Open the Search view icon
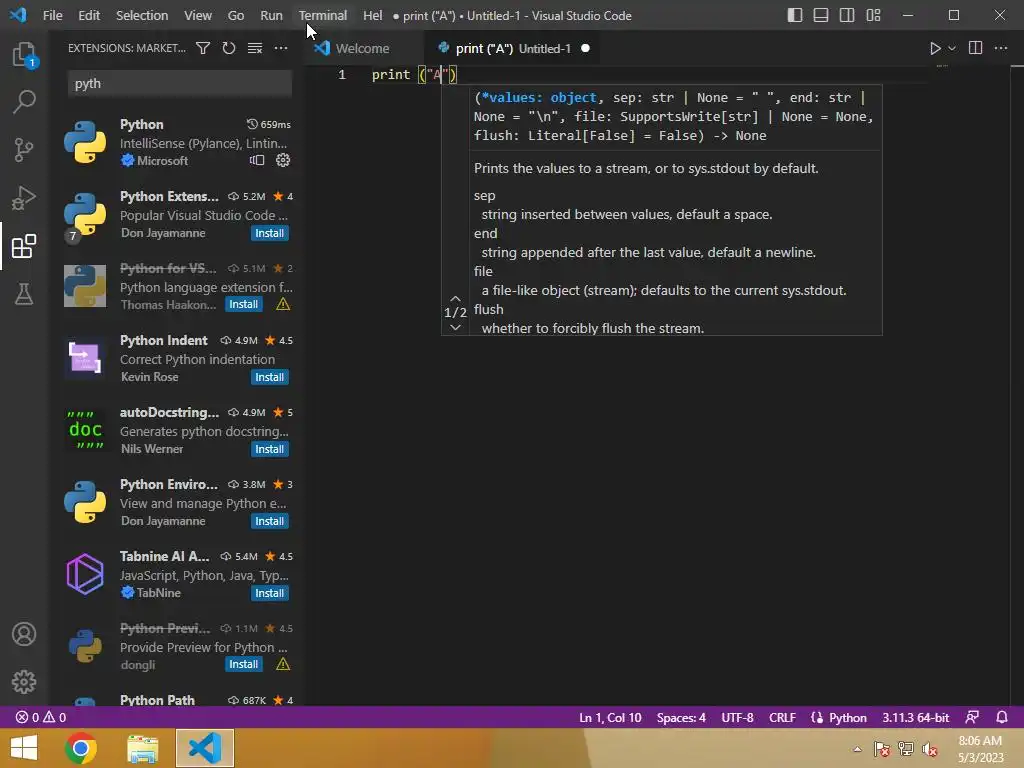The width and height of the screenshot is (1024, 768). pyautogui.click(x=24, y=102)
